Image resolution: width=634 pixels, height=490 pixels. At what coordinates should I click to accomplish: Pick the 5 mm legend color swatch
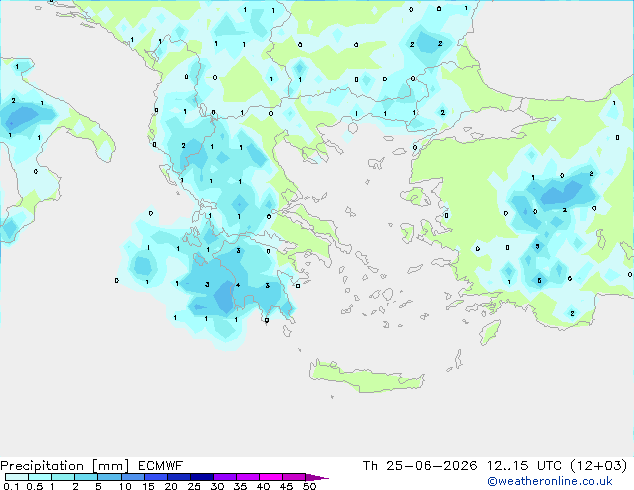coord(109,477)
